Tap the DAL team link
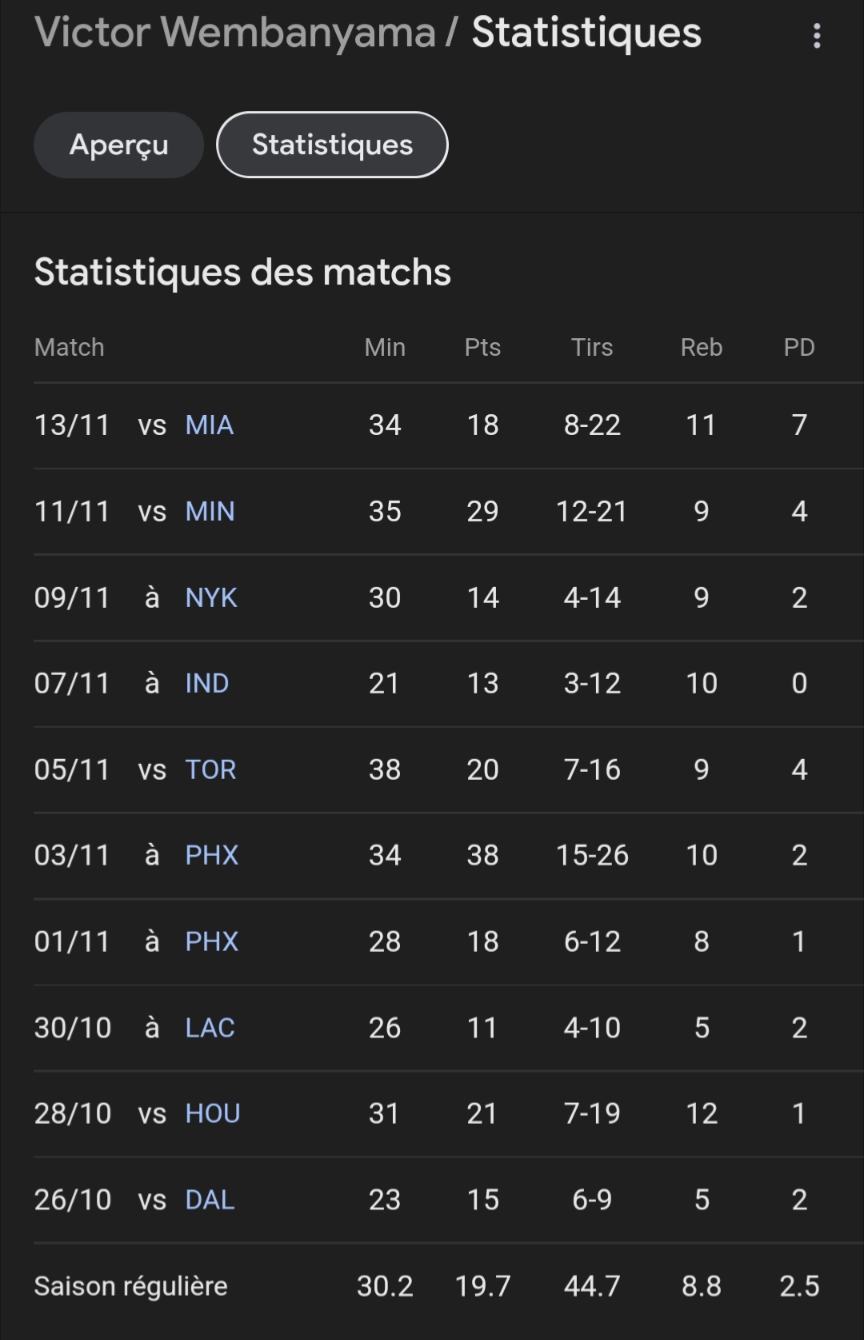The width and height of the screenshot is (864, 1340). coord(210,1199)
